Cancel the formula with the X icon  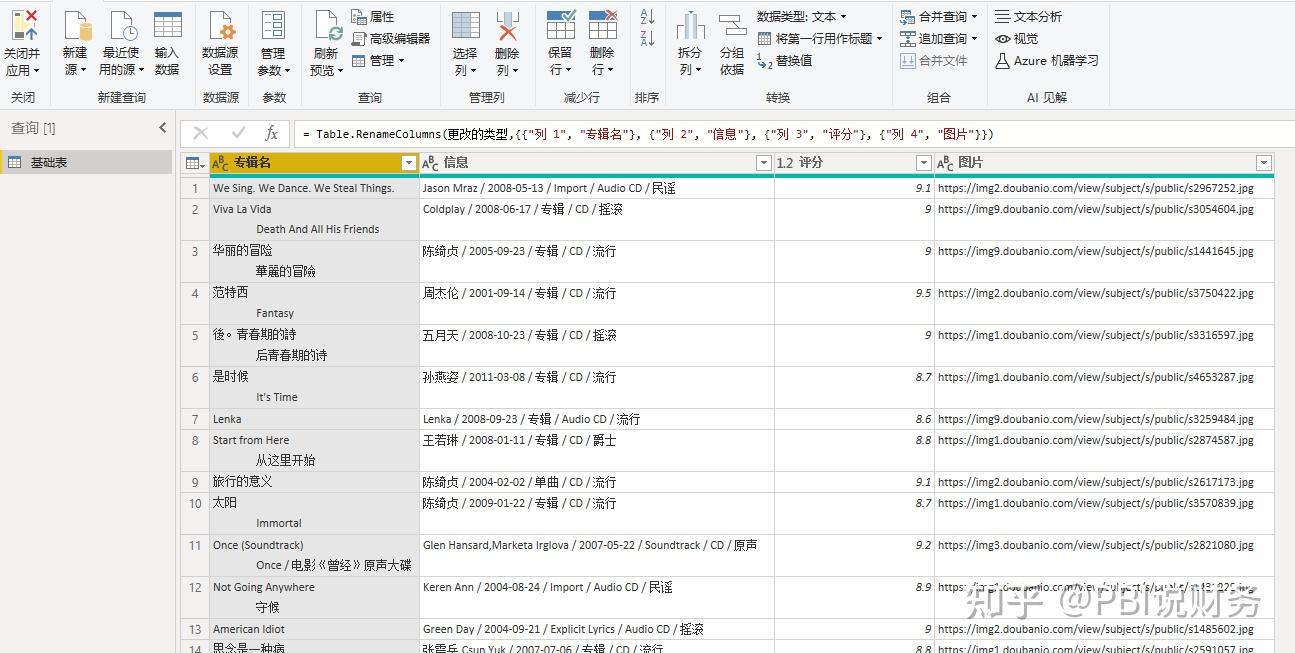[200, 133]
